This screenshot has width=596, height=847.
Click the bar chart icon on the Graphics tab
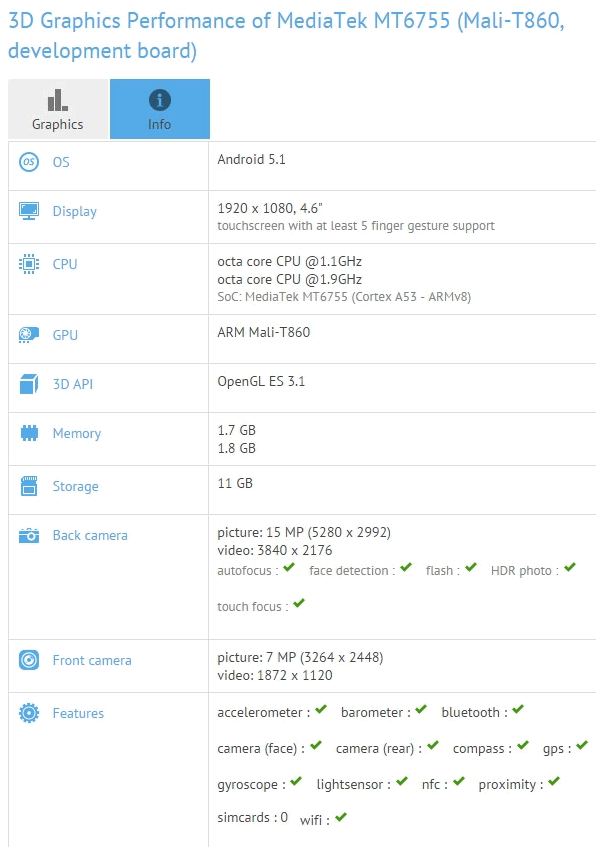click(x=57, y=100)
